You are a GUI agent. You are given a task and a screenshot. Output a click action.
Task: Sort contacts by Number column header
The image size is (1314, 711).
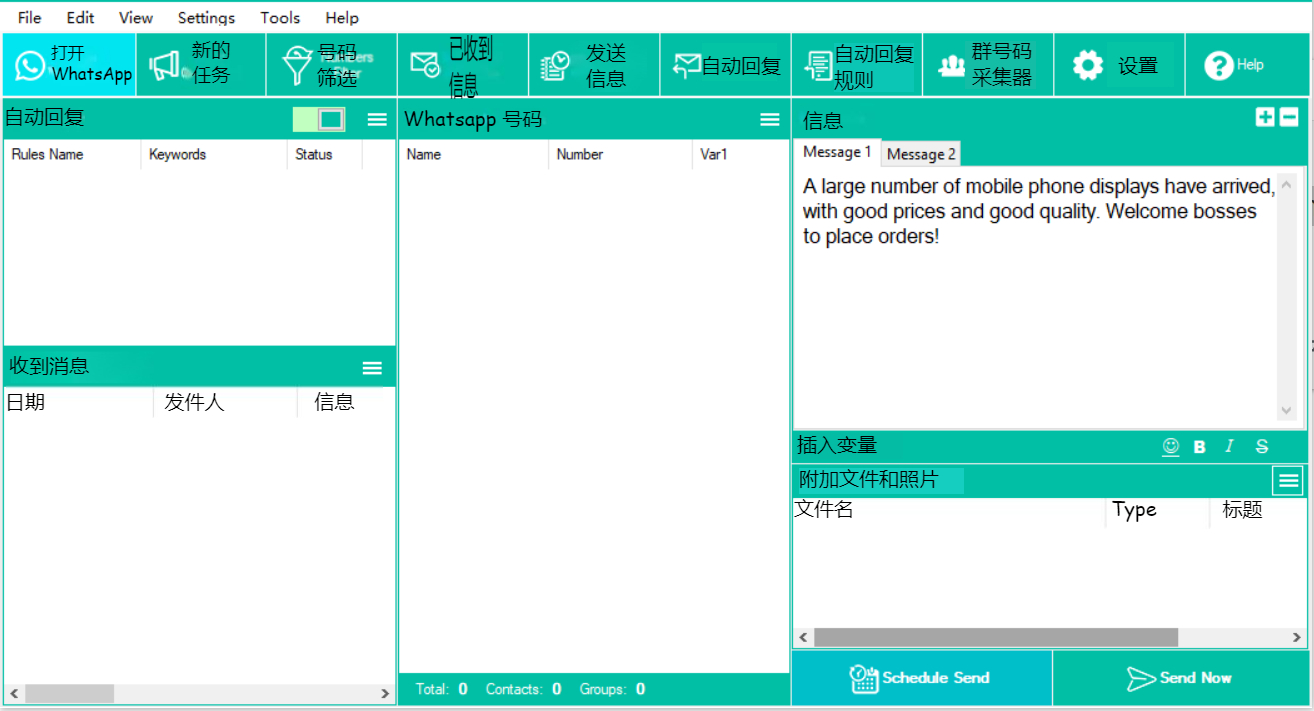(x=620, y=154)
